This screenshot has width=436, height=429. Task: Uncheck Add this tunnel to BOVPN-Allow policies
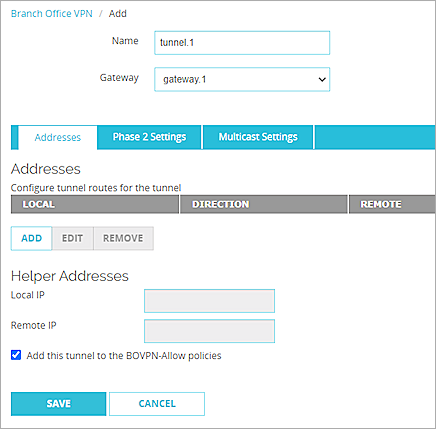pos(16,355)
